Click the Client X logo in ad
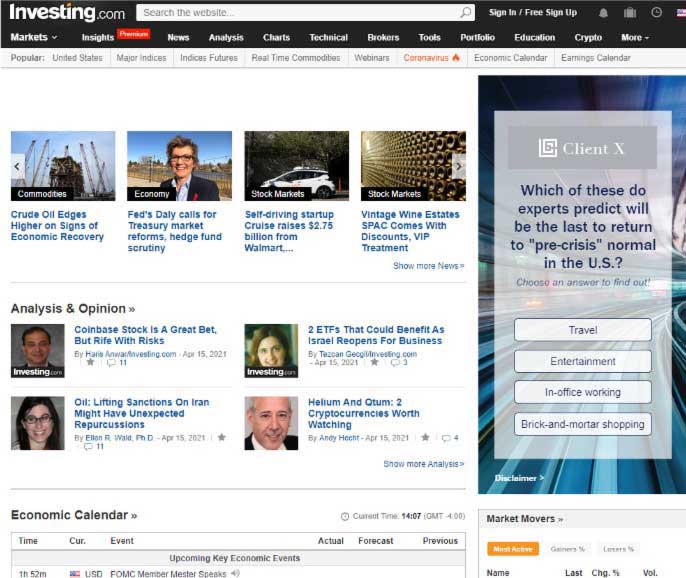 click(x=582, y=148)
